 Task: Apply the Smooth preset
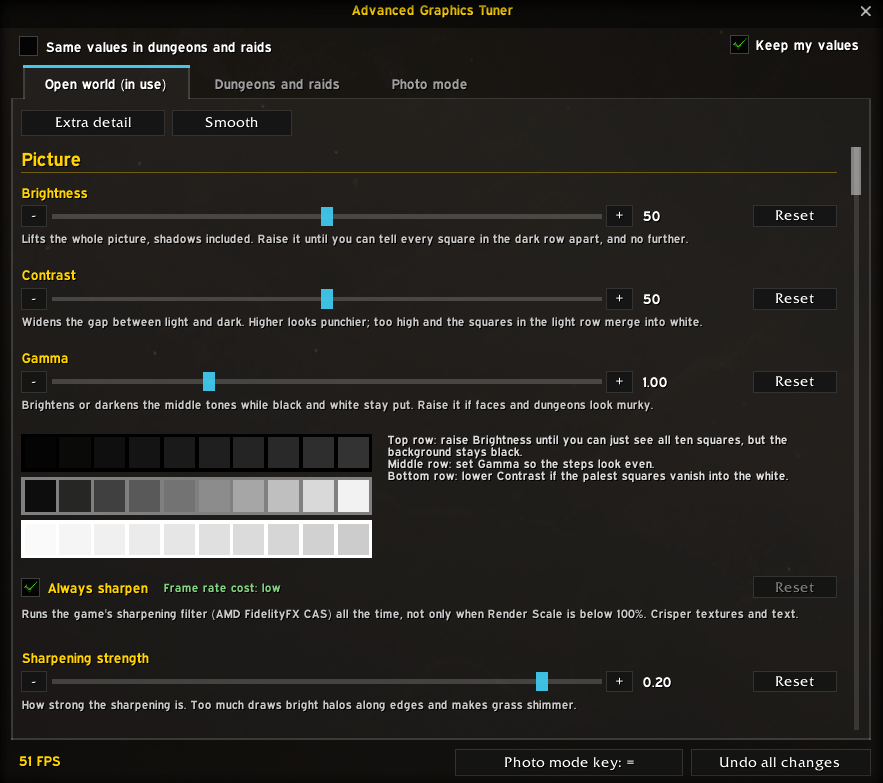pyautogui.click(x=231, y=123)
